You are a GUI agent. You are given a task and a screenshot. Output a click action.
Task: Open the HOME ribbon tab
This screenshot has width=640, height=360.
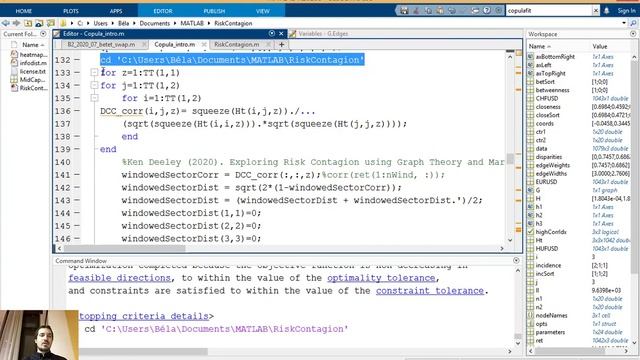[24, 11]
